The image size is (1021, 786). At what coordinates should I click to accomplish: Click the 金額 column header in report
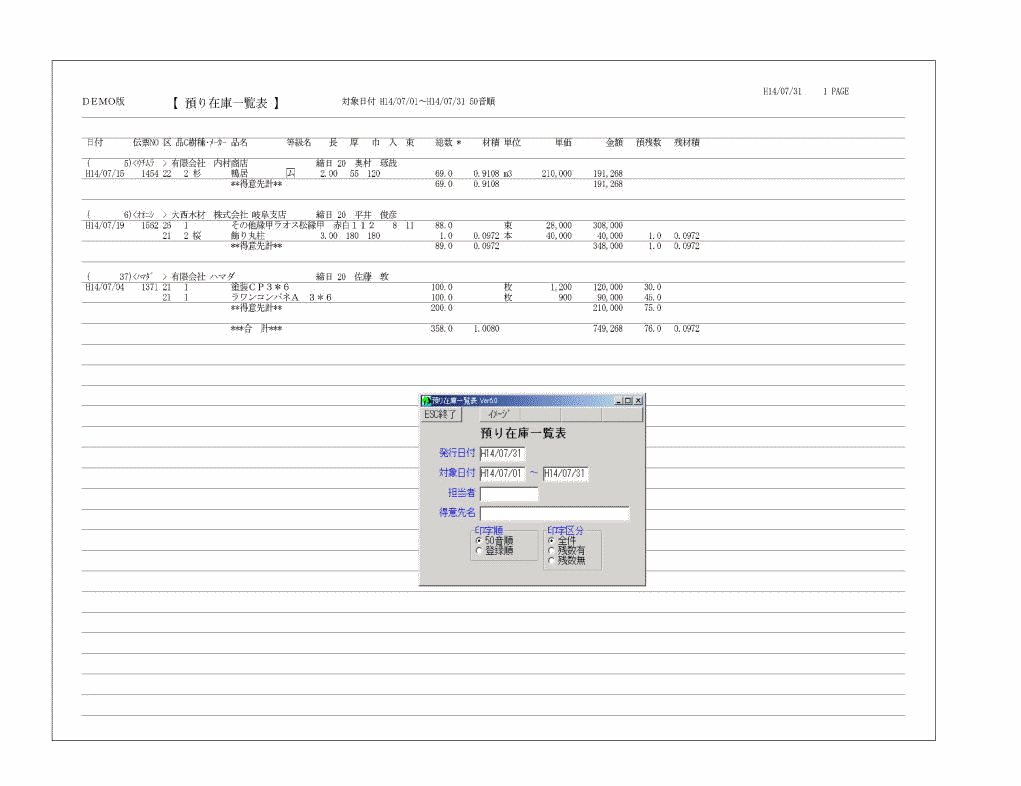[x=614, y=143]
